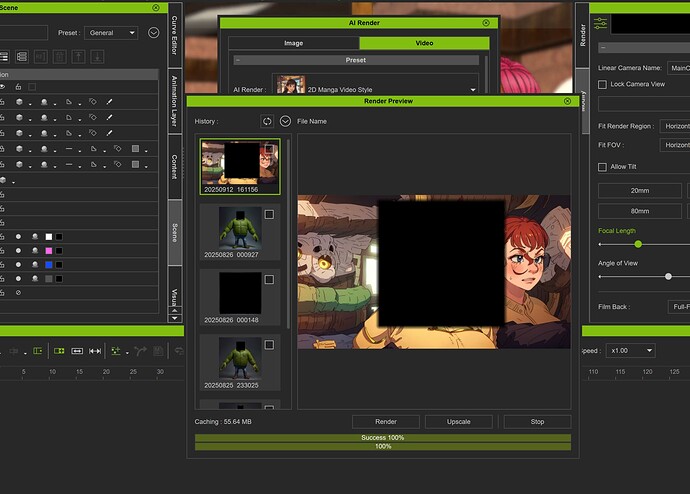Open the Preset General dropdown in Scene panel

[111, 33]
